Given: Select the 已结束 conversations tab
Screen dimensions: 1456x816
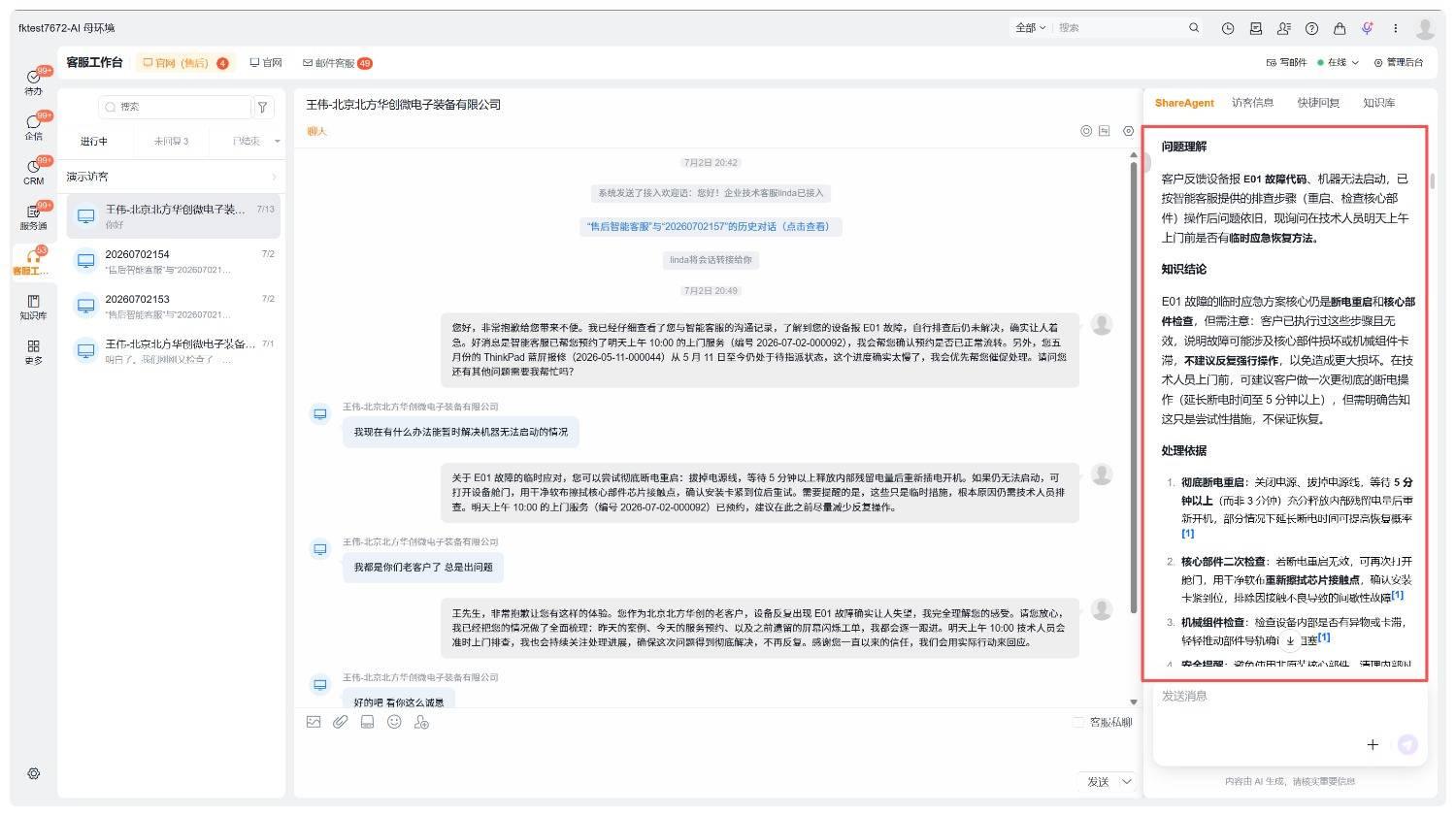Looking at the screenshot, I should point(247,142).
